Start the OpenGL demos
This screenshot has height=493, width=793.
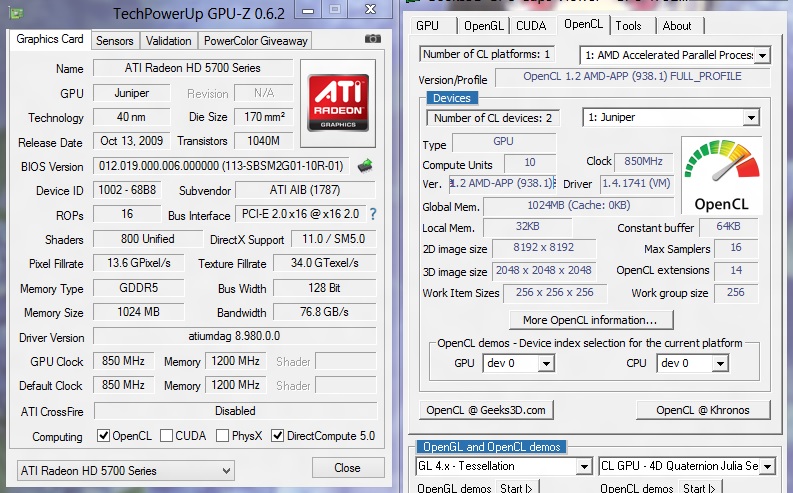(517, 488)
